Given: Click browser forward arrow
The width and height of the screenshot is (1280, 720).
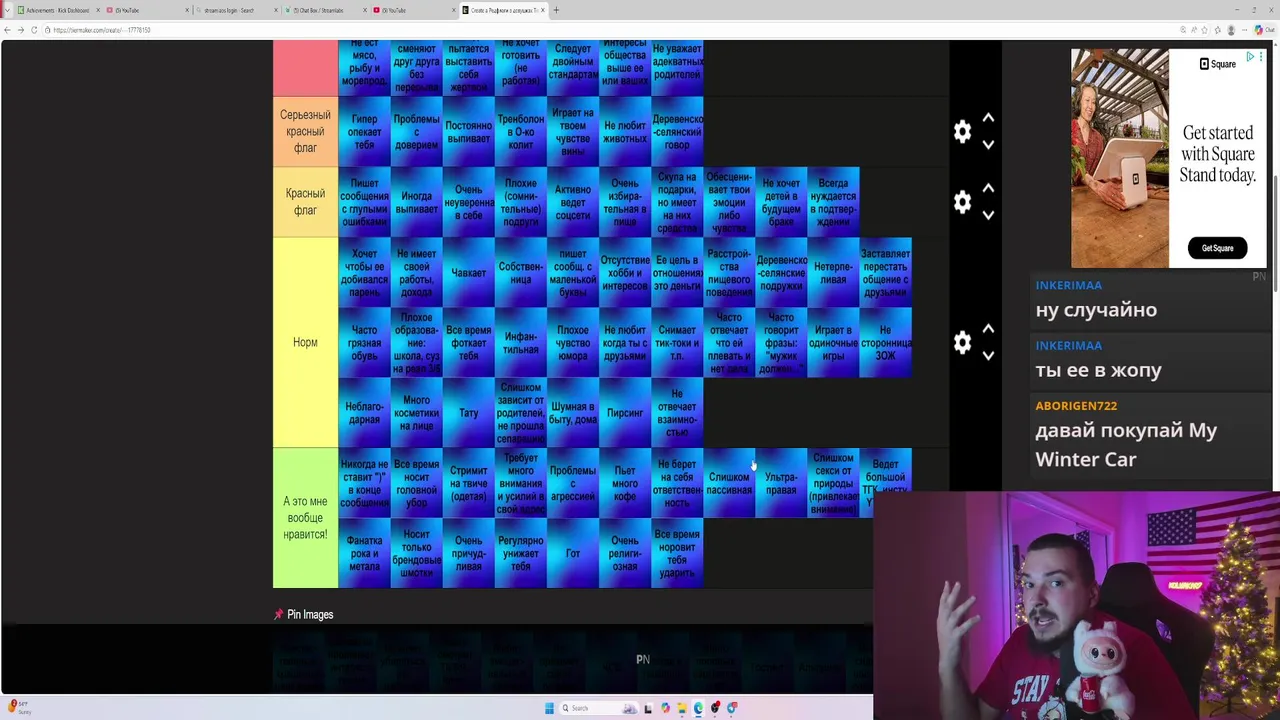Looking at the screenshot, I should pos(21,30).
